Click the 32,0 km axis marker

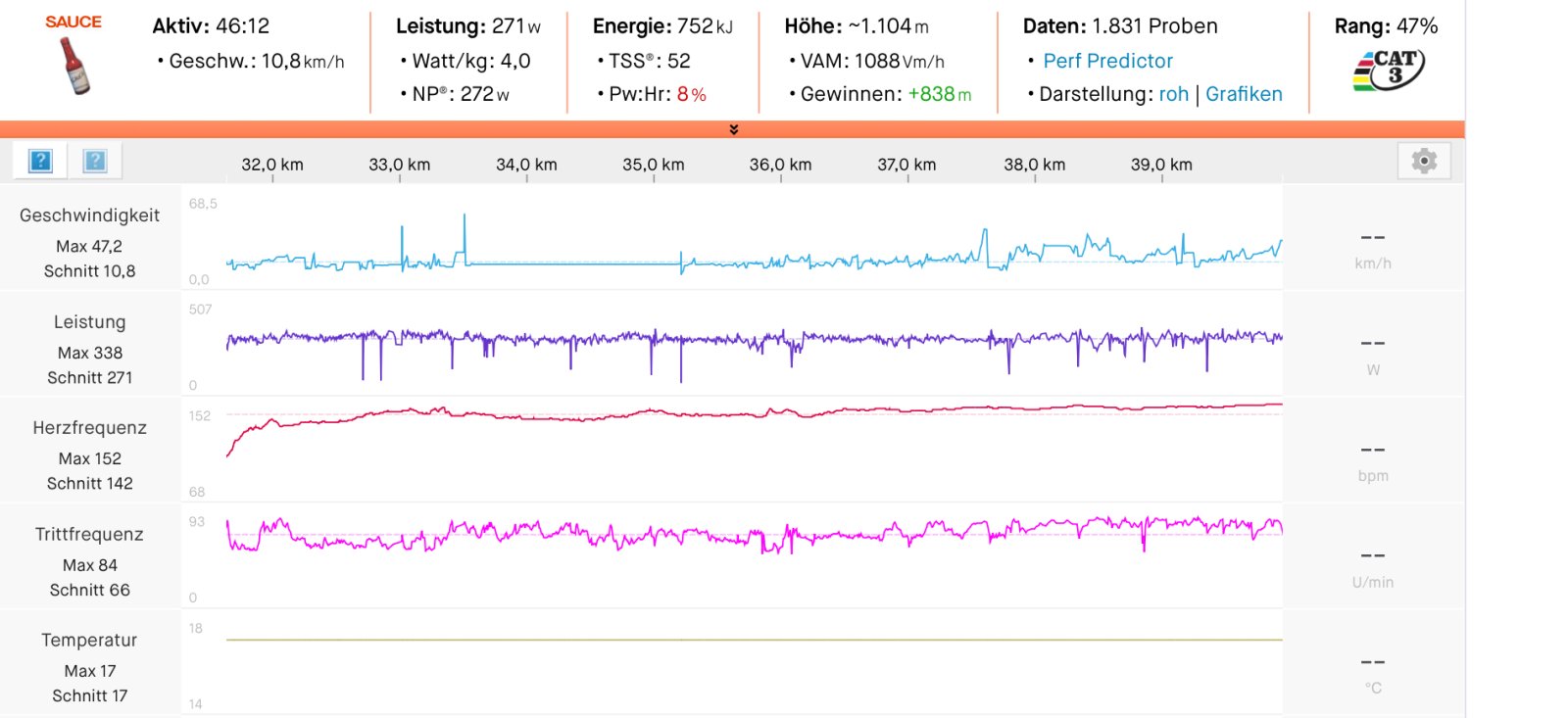pos(272,165)
